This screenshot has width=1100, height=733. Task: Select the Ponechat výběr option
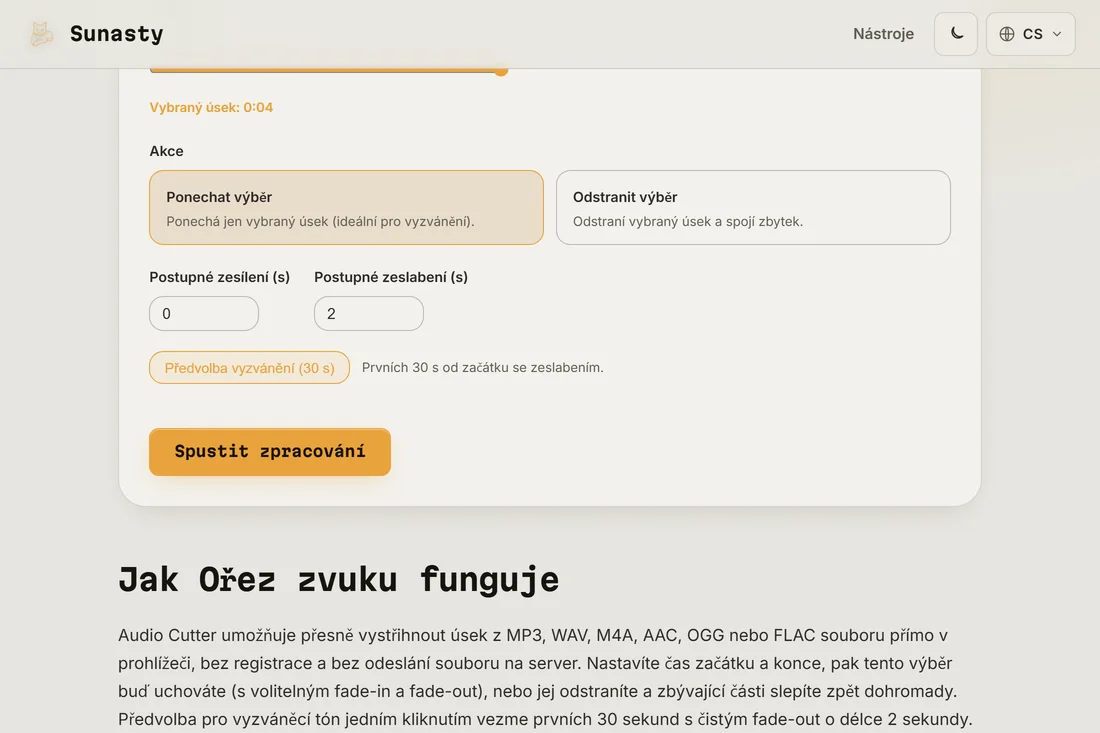click(347, 208)
